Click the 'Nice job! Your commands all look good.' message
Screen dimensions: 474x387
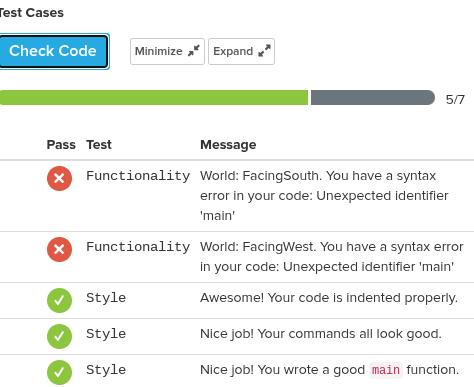(x=321, y=334)
